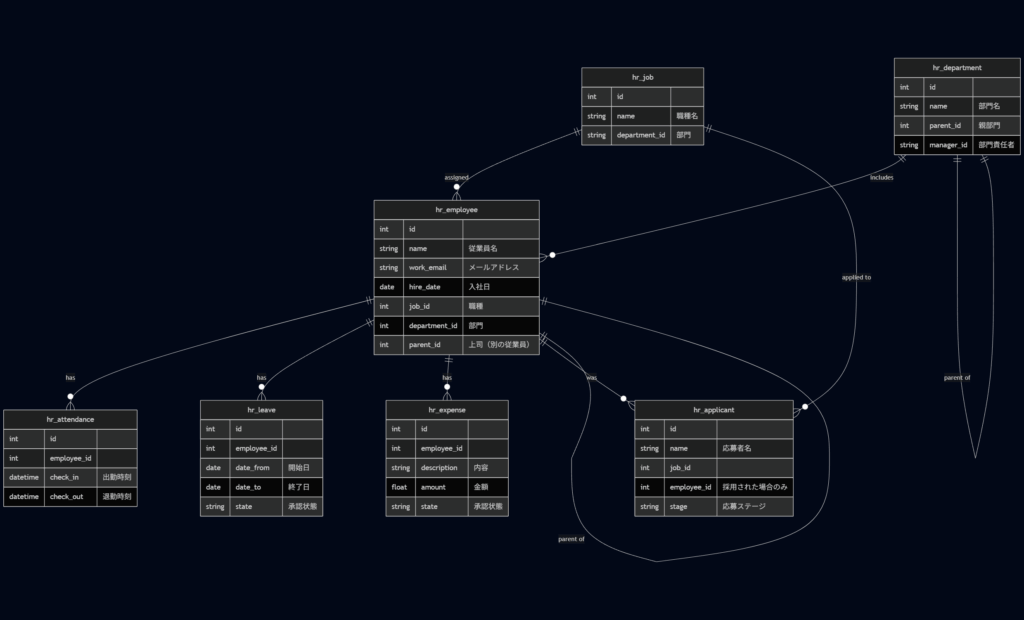Screen dimensions: 1024x620
Task: Select the 部門名 comment in hr_department
Action: (x=997, y=106)
